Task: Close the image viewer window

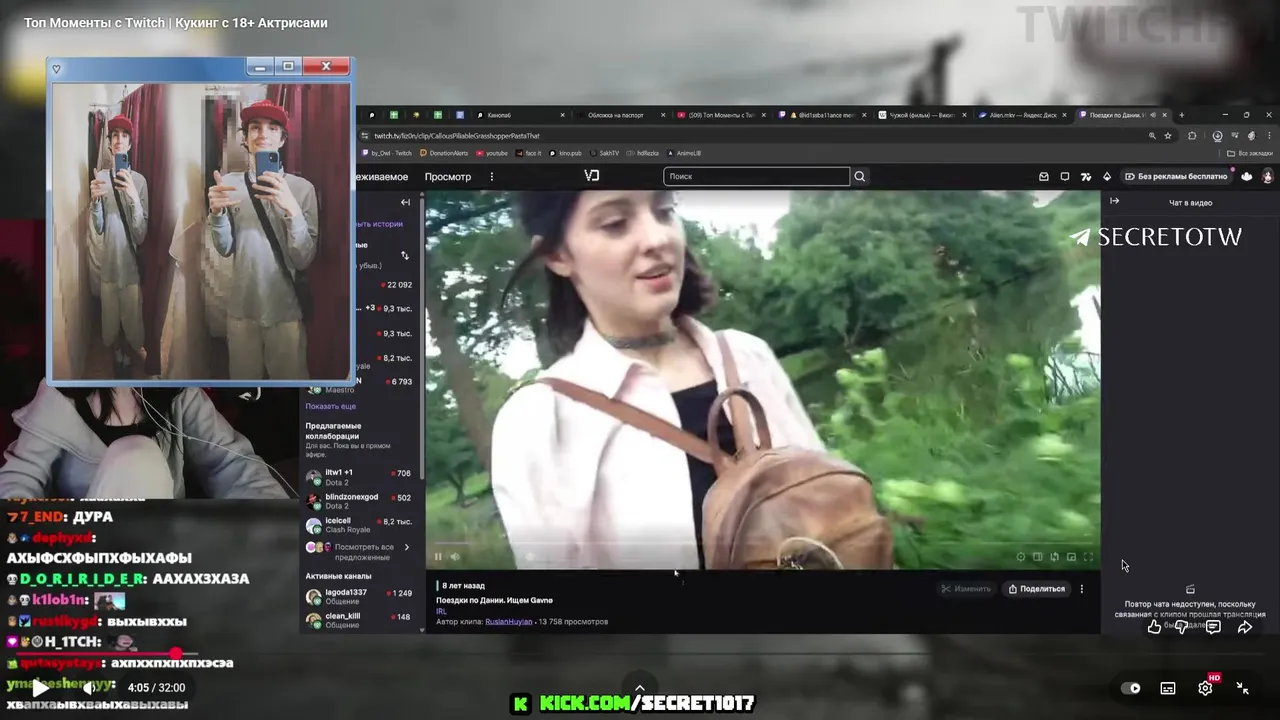Action: tap(326, 66)
